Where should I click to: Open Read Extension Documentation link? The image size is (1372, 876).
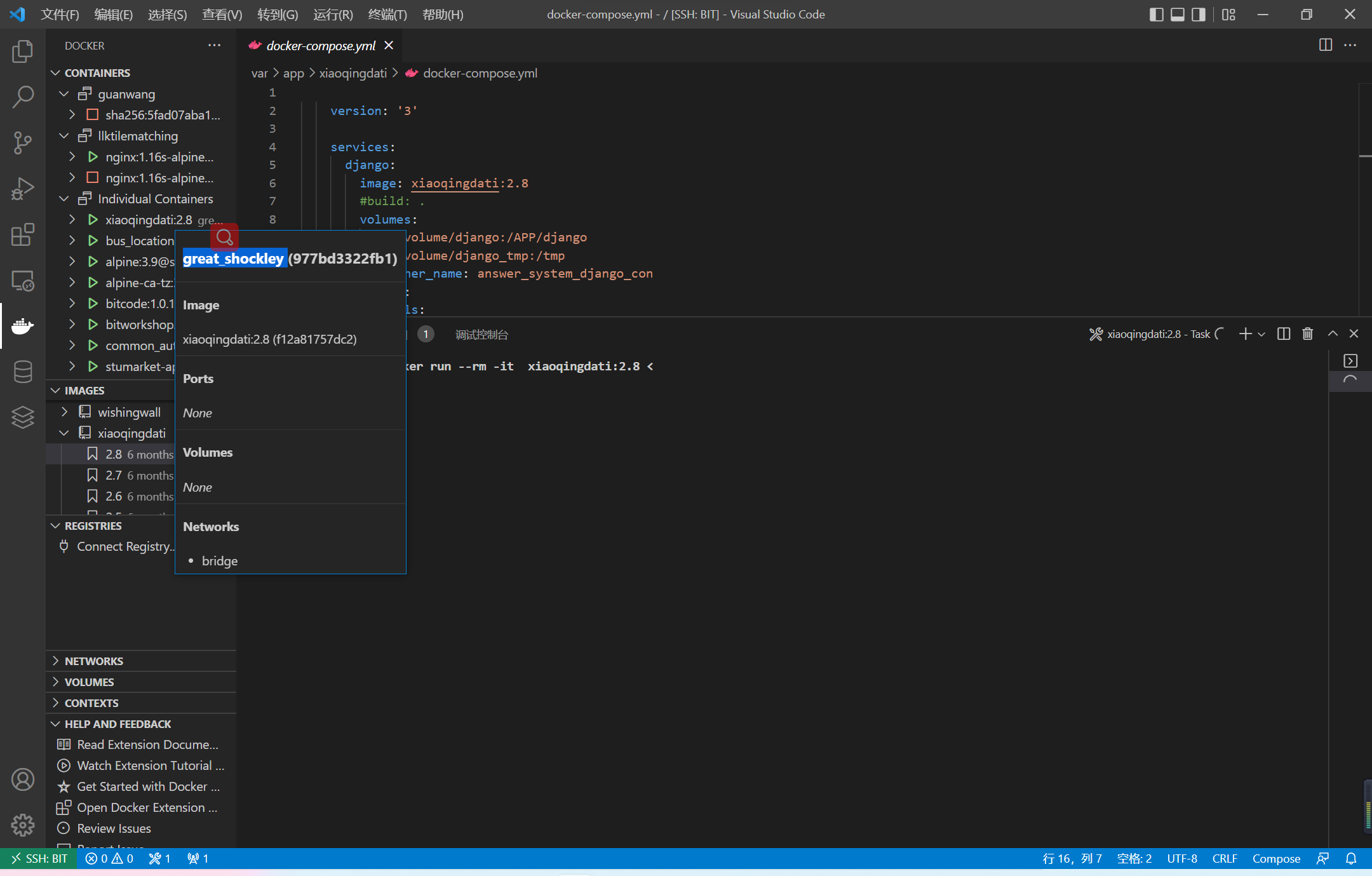(x=147, y=745)
